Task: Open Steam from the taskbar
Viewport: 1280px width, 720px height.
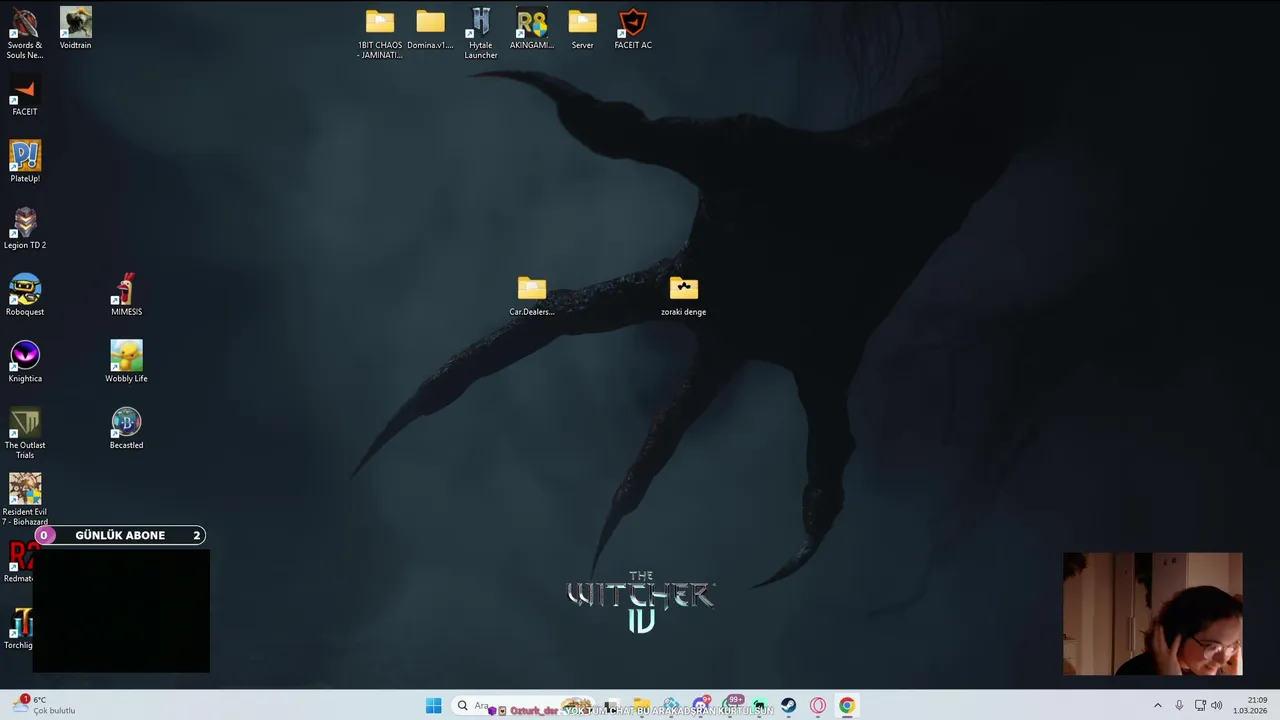Action: pos(789,706)
